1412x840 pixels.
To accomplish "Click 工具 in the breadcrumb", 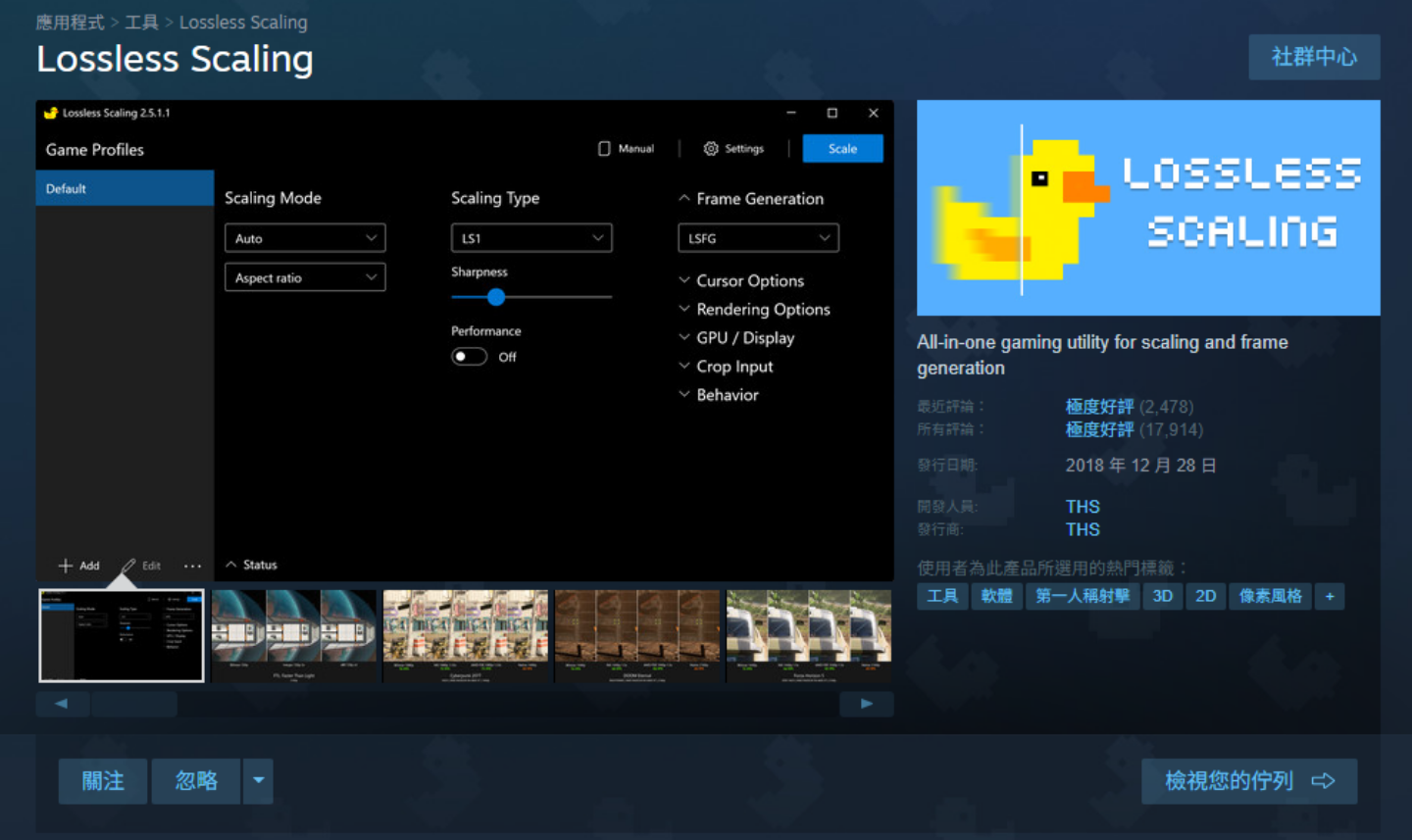I will (x=141, y=23).
